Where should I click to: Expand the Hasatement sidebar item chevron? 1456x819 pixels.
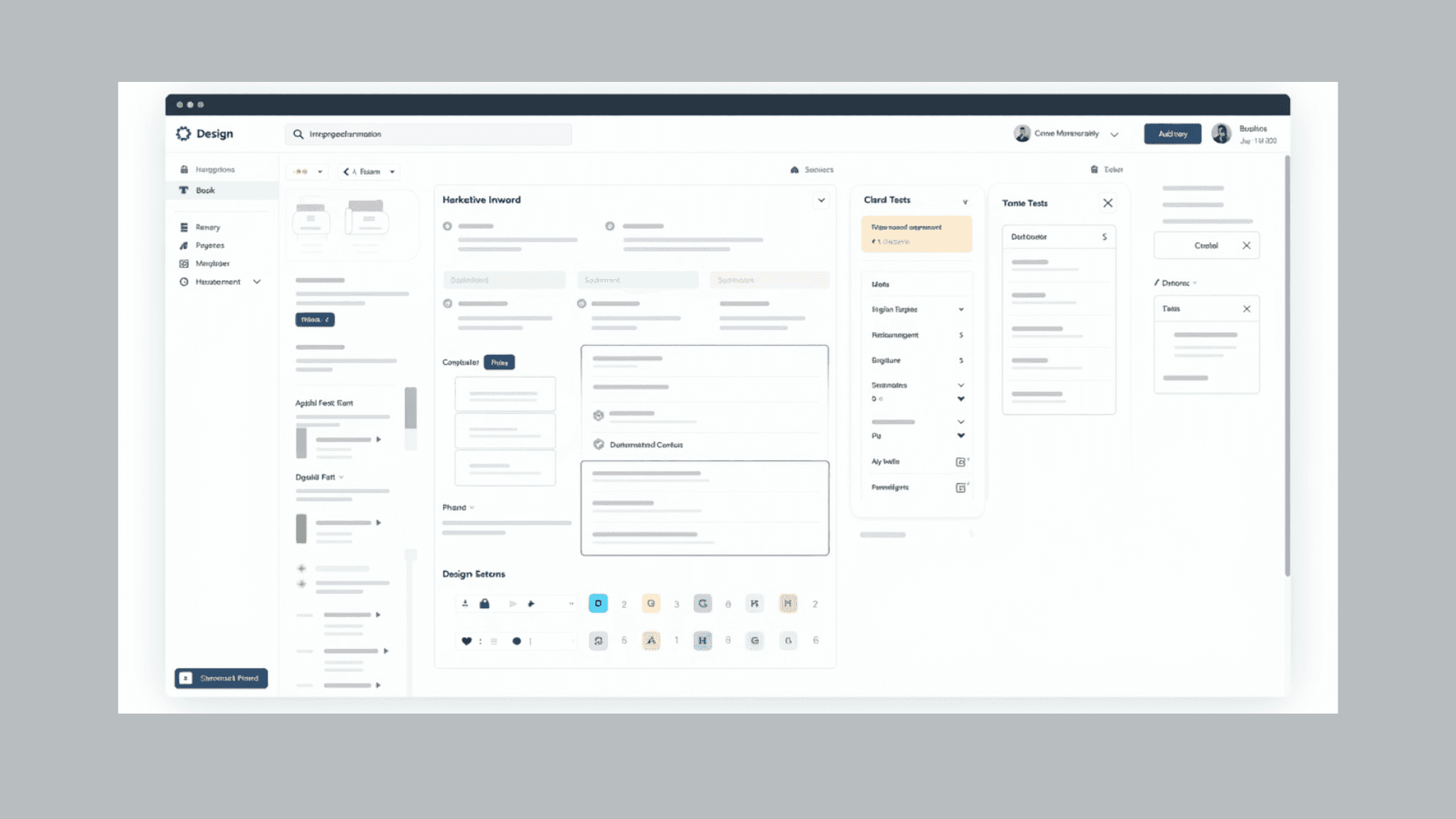click(257, 281)
